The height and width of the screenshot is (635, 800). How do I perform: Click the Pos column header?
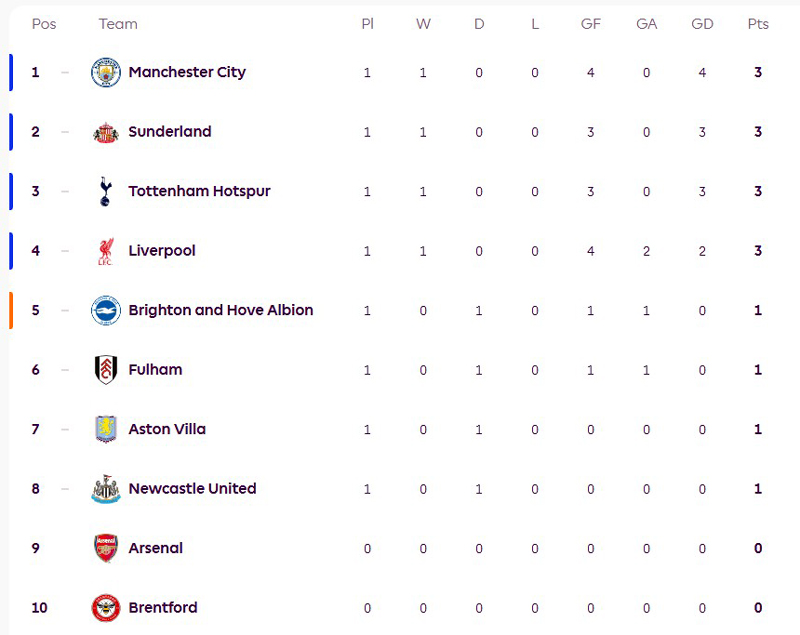point(44,24)
